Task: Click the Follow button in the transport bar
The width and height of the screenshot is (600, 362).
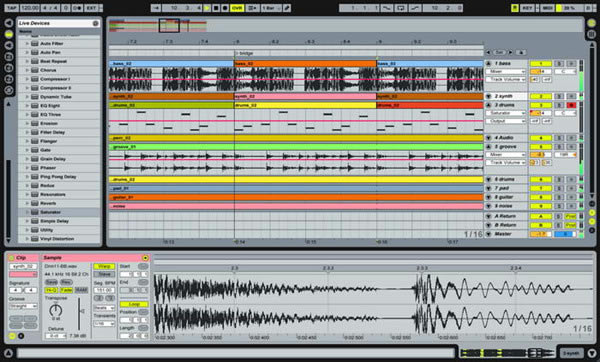Action: pos(156,8)
